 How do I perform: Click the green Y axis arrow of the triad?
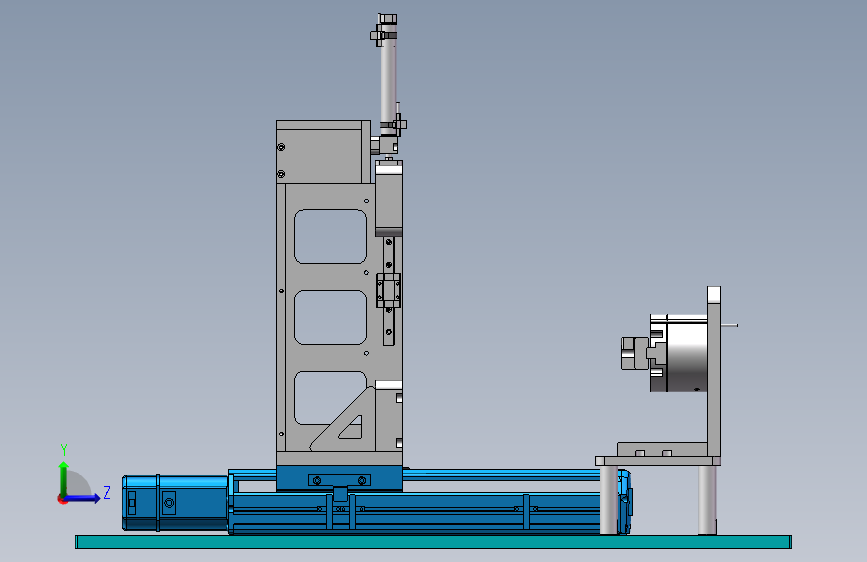tap(64, 478)
